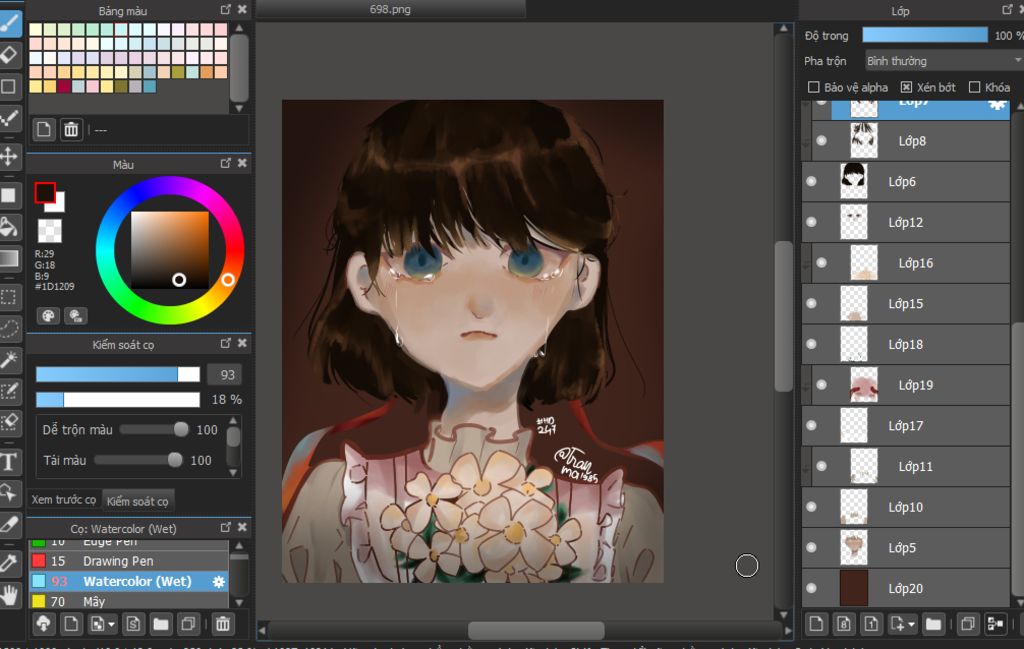The image size is (1024, 649).
Task: Select the Eraser tool
Action: [9, 55]
